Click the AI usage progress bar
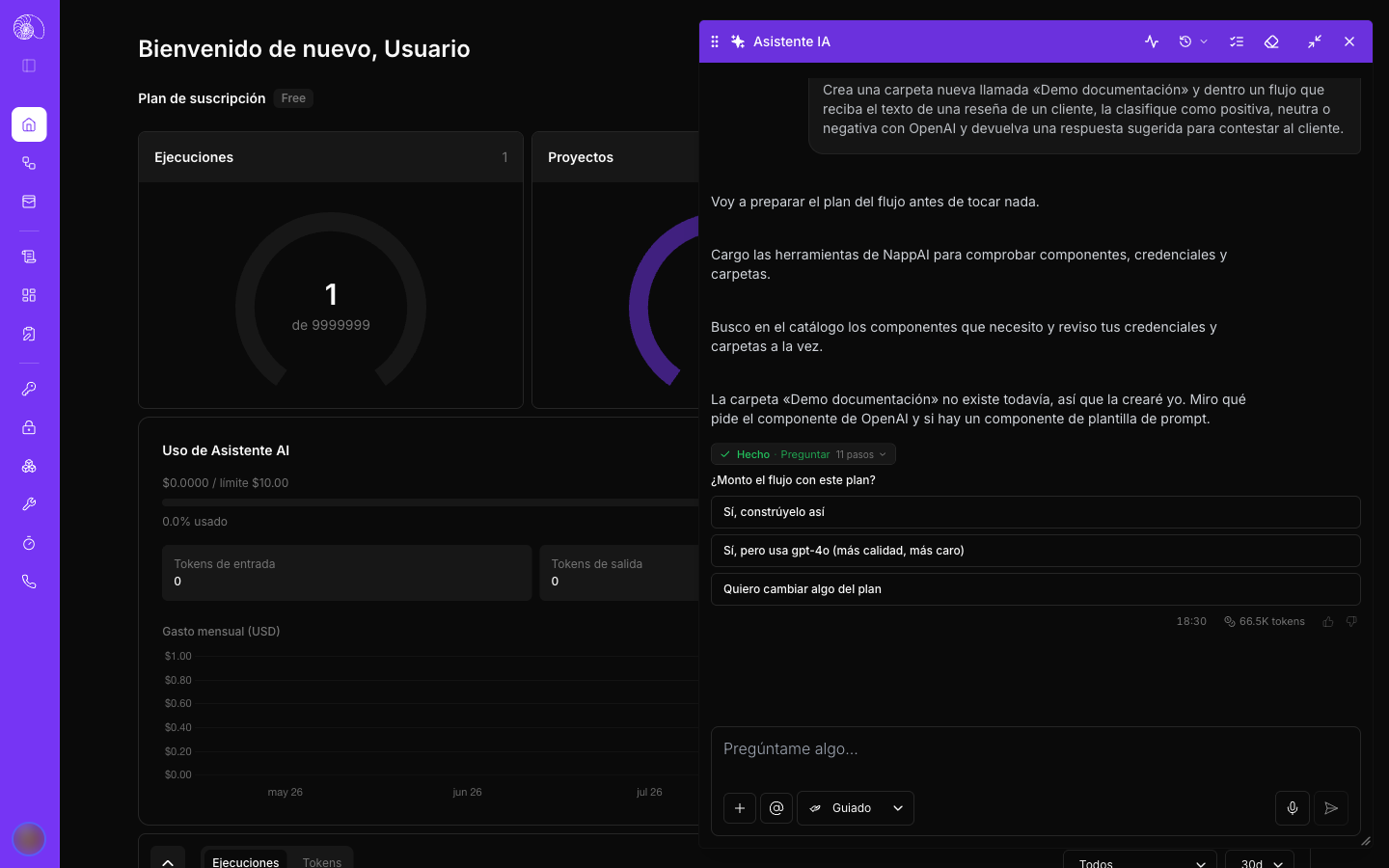This screenshot has height=868, width=1389. (x=430, y=502)
